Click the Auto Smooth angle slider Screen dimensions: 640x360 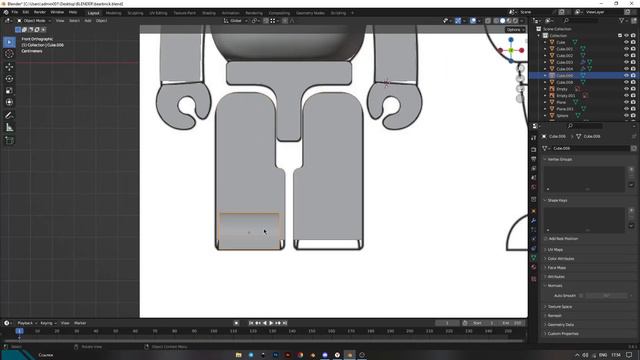[x=607, y=296]
